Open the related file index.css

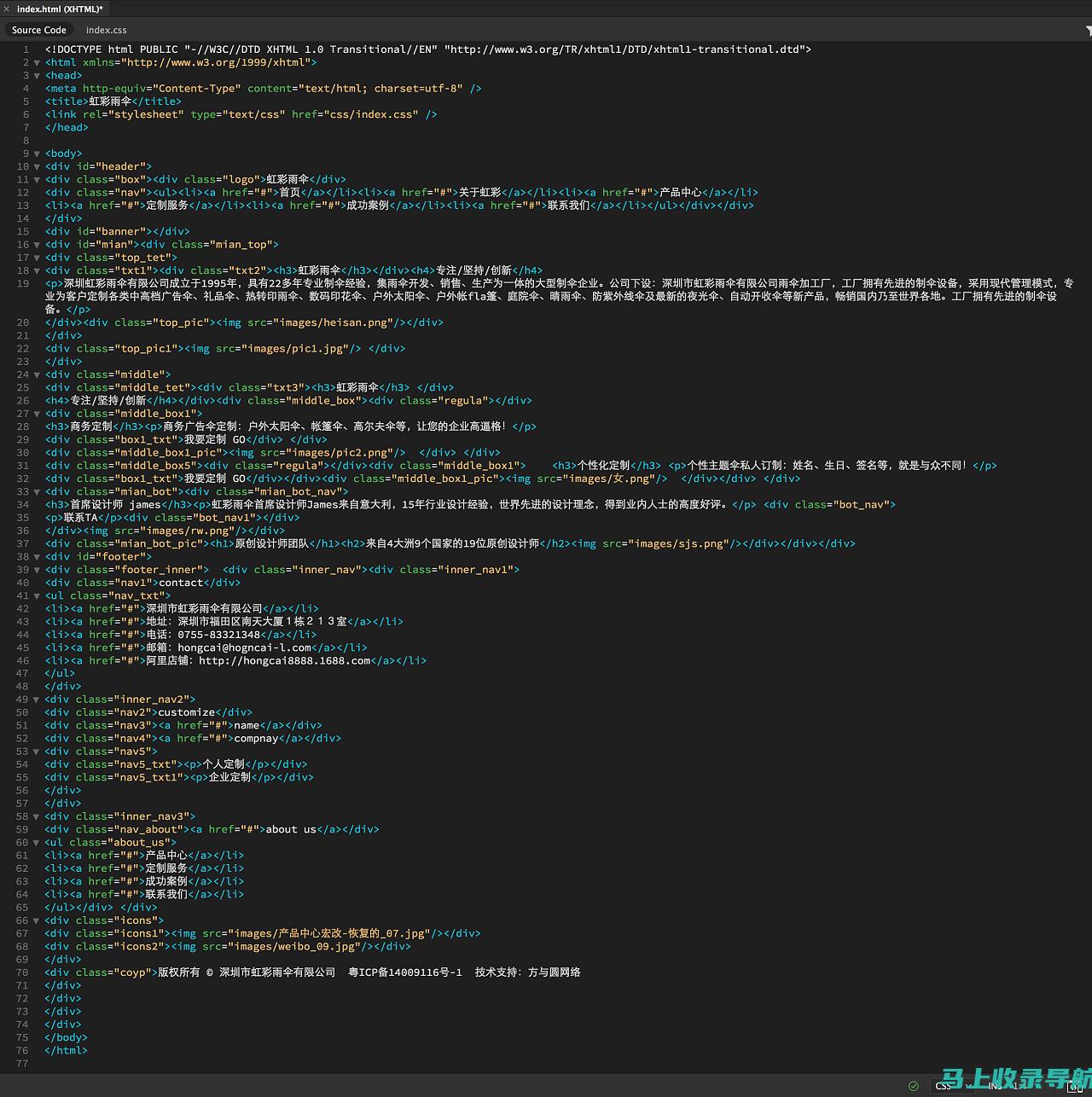(106, 30)
